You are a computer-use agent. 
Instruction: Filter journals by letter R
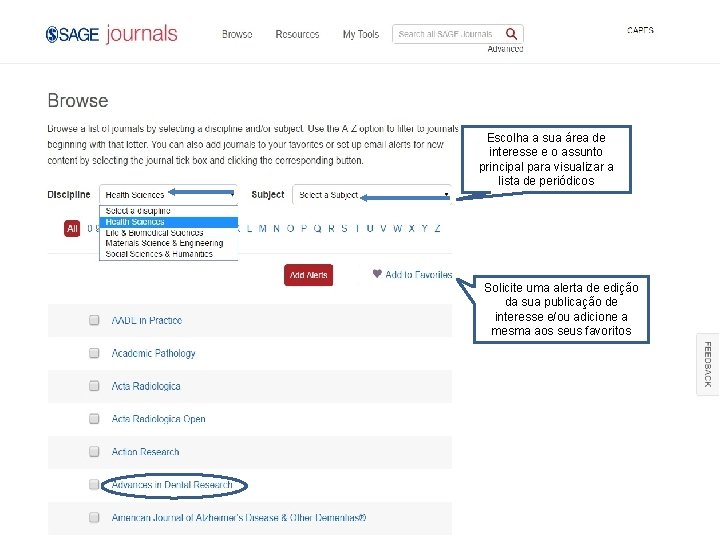tap(331, 228)
